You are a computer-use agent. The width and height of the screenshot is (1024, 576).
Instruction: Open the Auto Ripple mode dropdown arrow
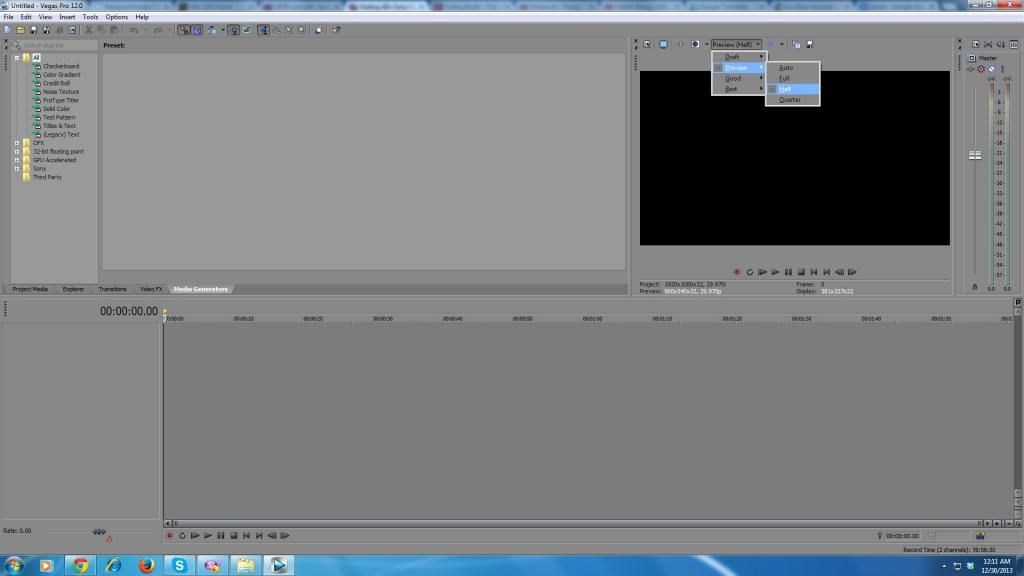223,30
